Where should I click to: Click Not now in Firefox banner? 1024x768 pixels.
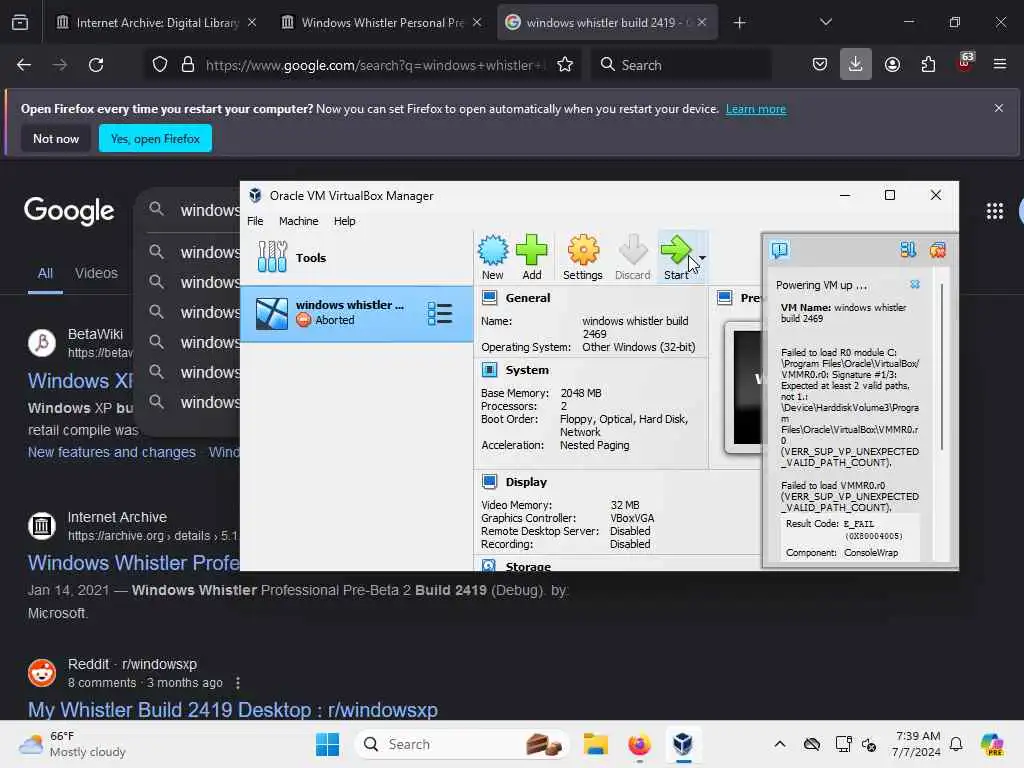click(56, 138)
